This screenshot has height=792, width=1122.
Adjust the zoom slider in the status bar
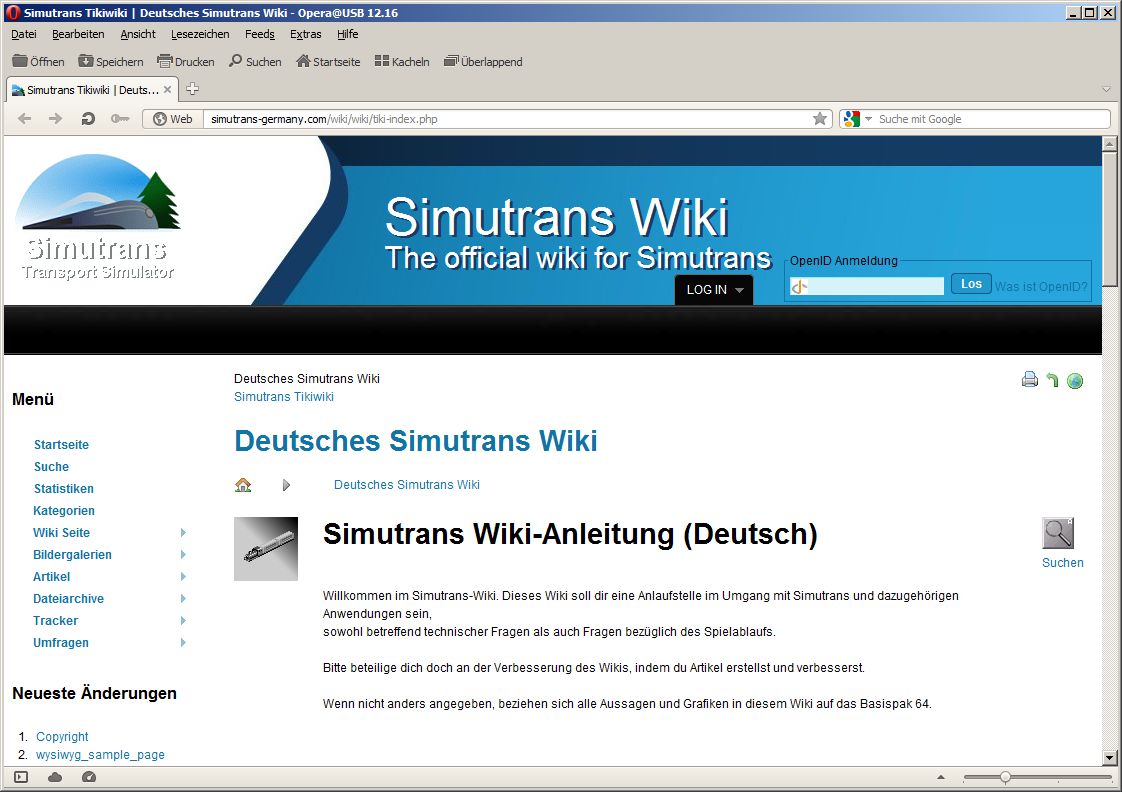pos(1005,777)
